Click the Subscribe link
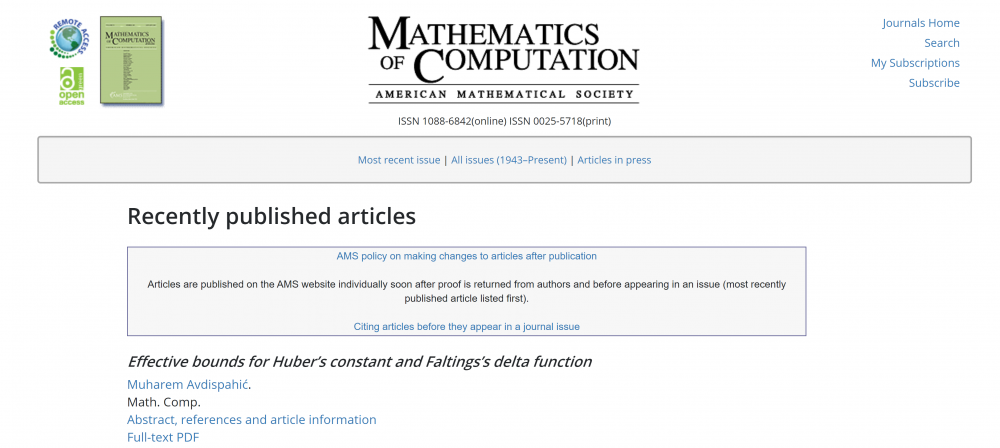The width and height of the screenshot is (1000, 448). click(x=933, y=83)
